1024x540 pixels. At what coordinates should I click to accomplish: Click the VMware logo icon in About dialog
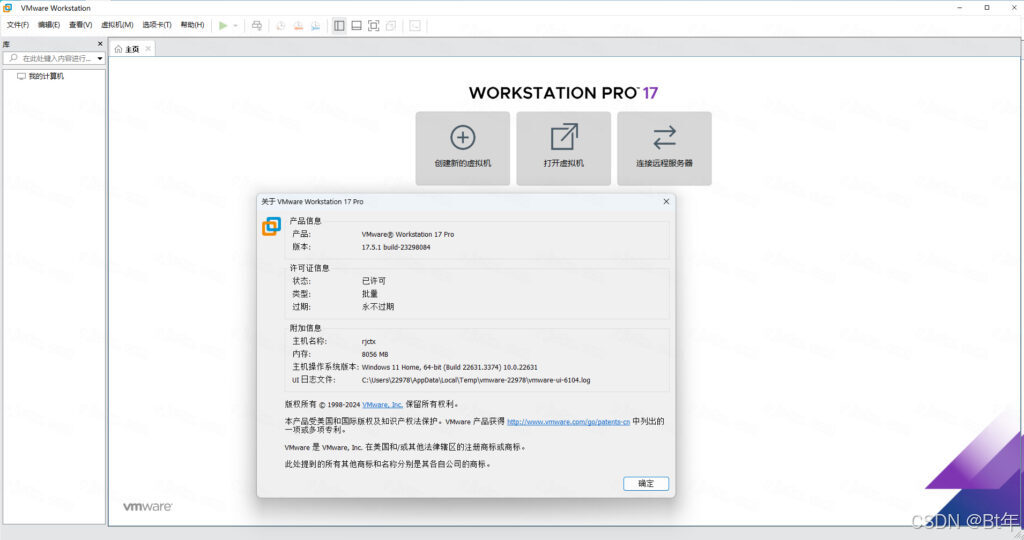click(272, 226)
